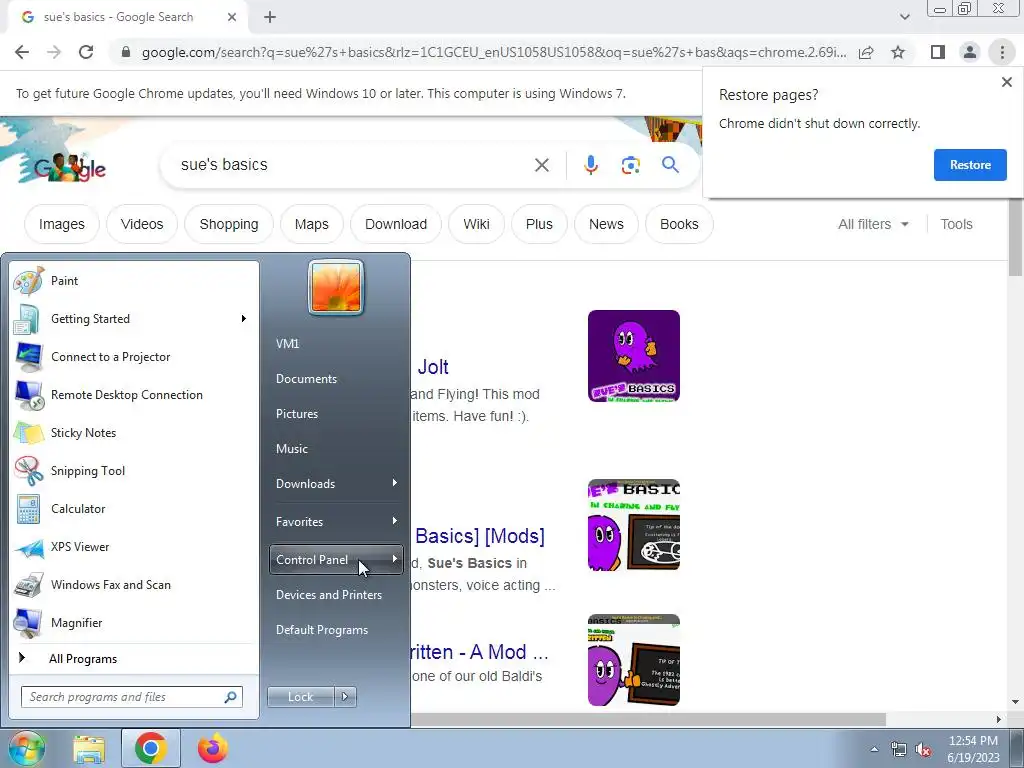This screenshot has width=1024, height=768.
Task: Open Paint from the Start menu
Action: point(134,281)
